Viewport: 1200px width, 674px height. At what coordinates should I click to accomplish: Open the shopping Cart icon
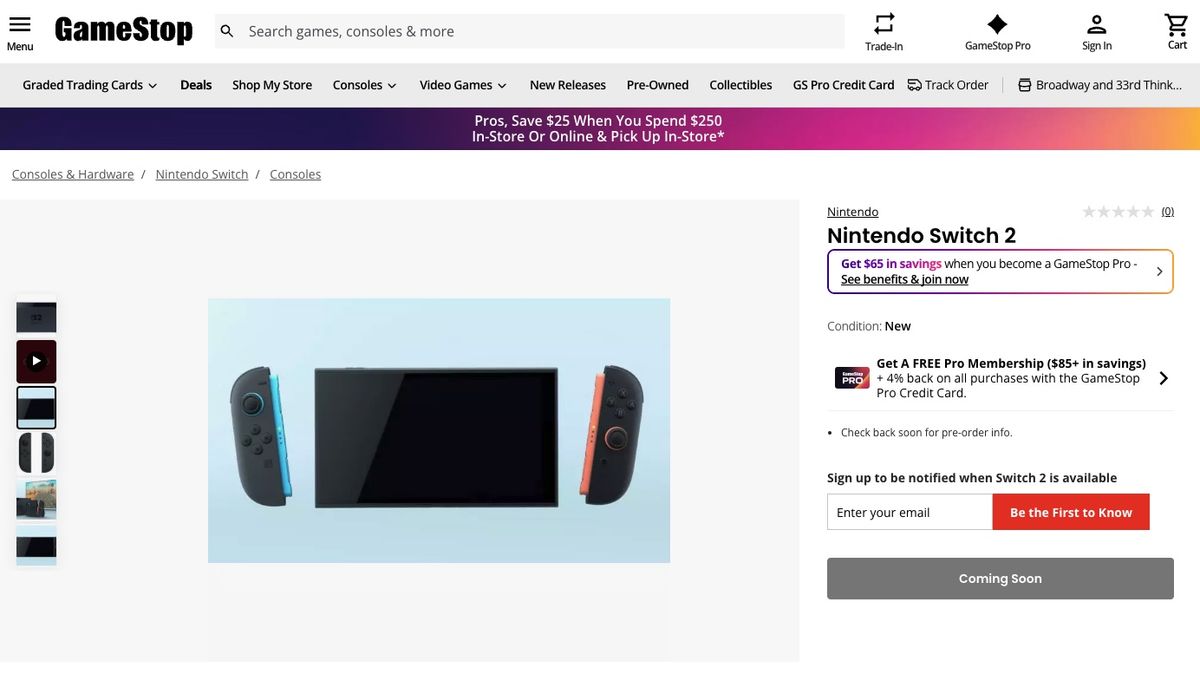pyautogui.click(x=1175, y=22)
